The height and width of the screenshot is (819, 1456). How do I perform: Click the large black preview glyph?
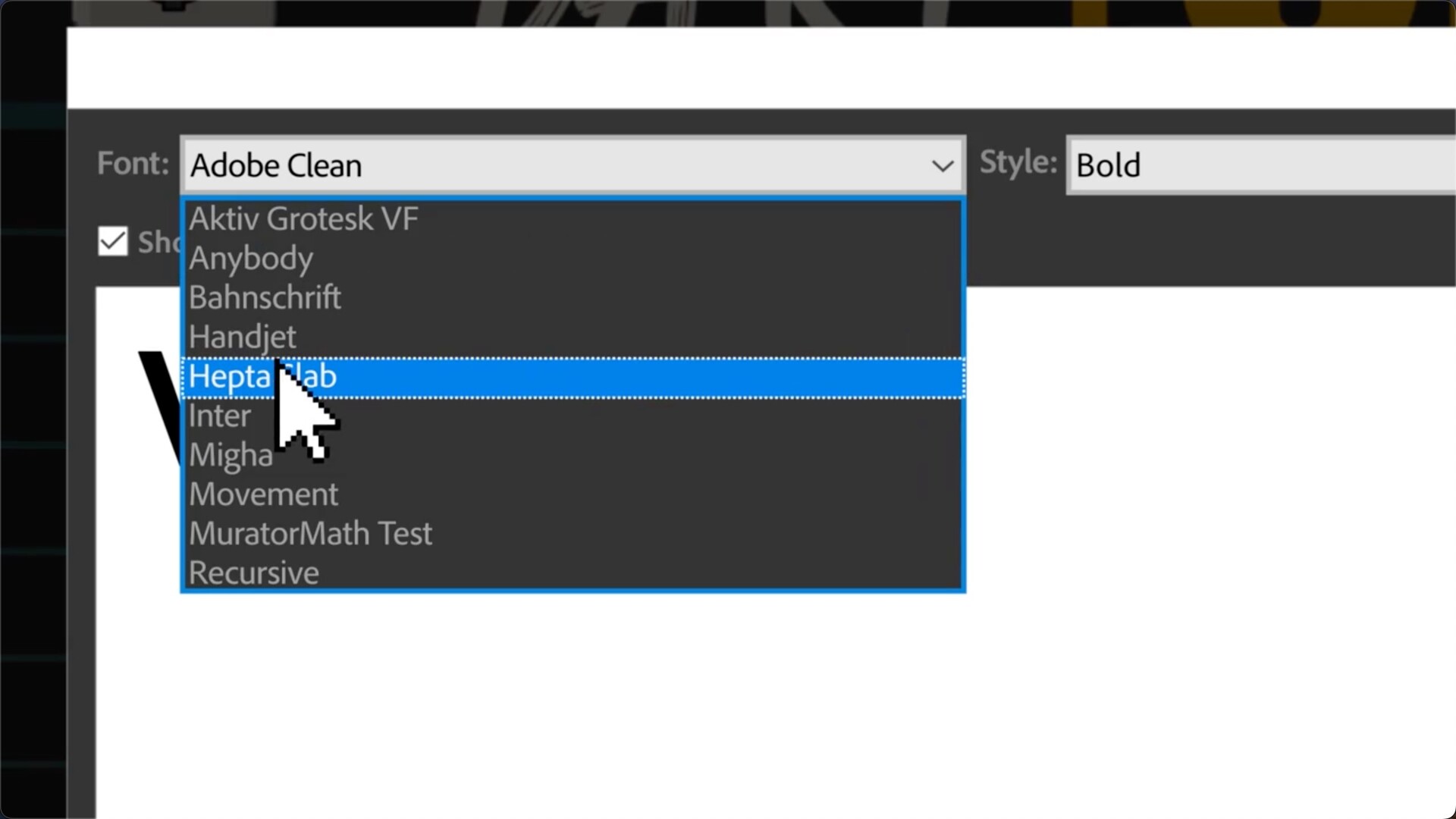159,402
